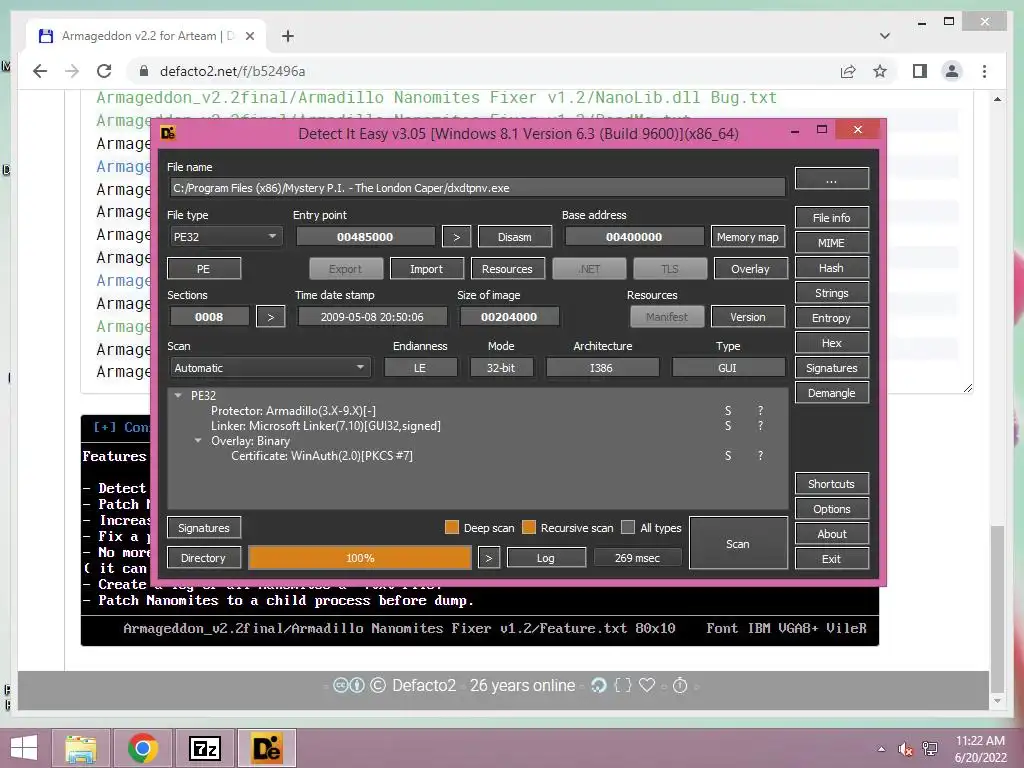Click Detect It Easy taskbar icon
1024x768 pixels.
pyautogui.click(x=266, y=748)
